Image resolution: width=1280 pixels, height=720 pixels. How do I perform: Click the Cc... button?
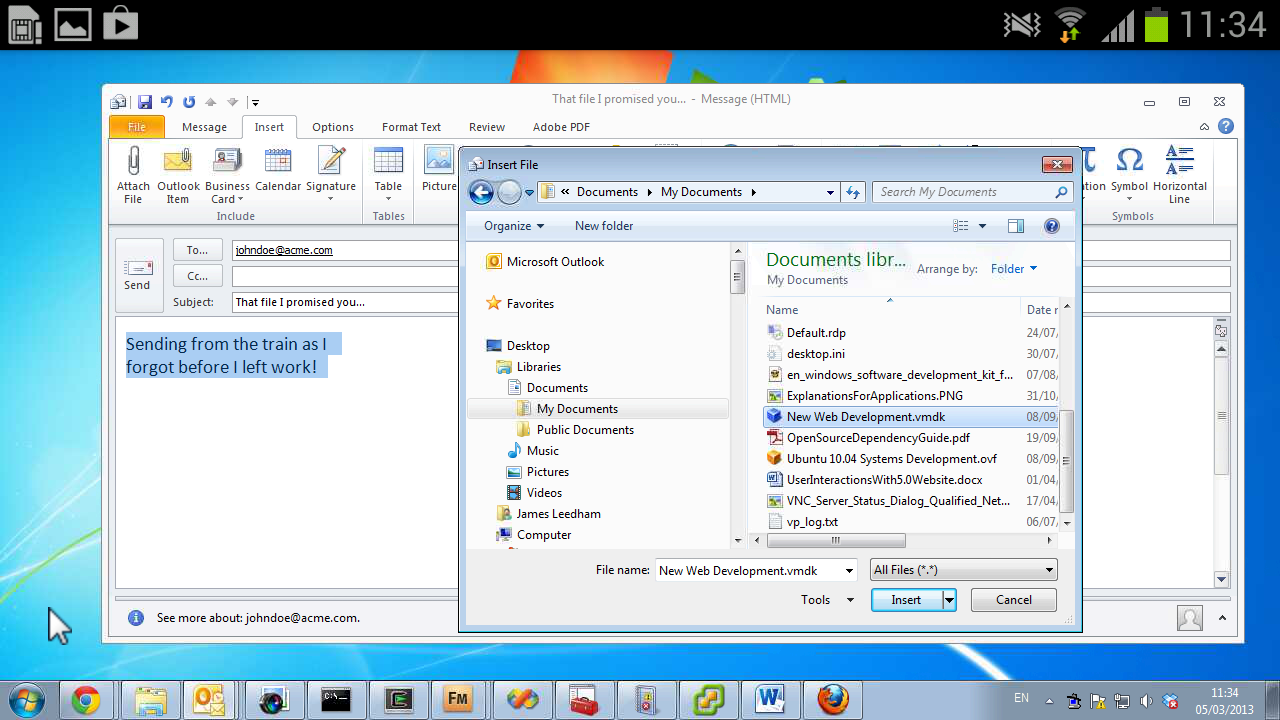click(198, 275)
